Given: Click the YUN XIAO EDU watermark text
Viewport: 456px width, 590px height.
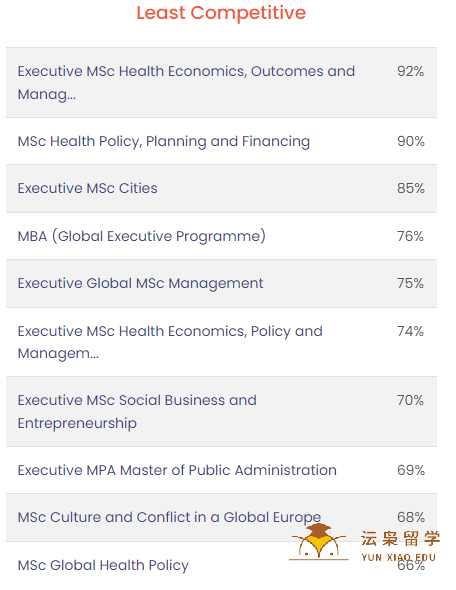Looking at the screenshot, I should coord(398,557).
